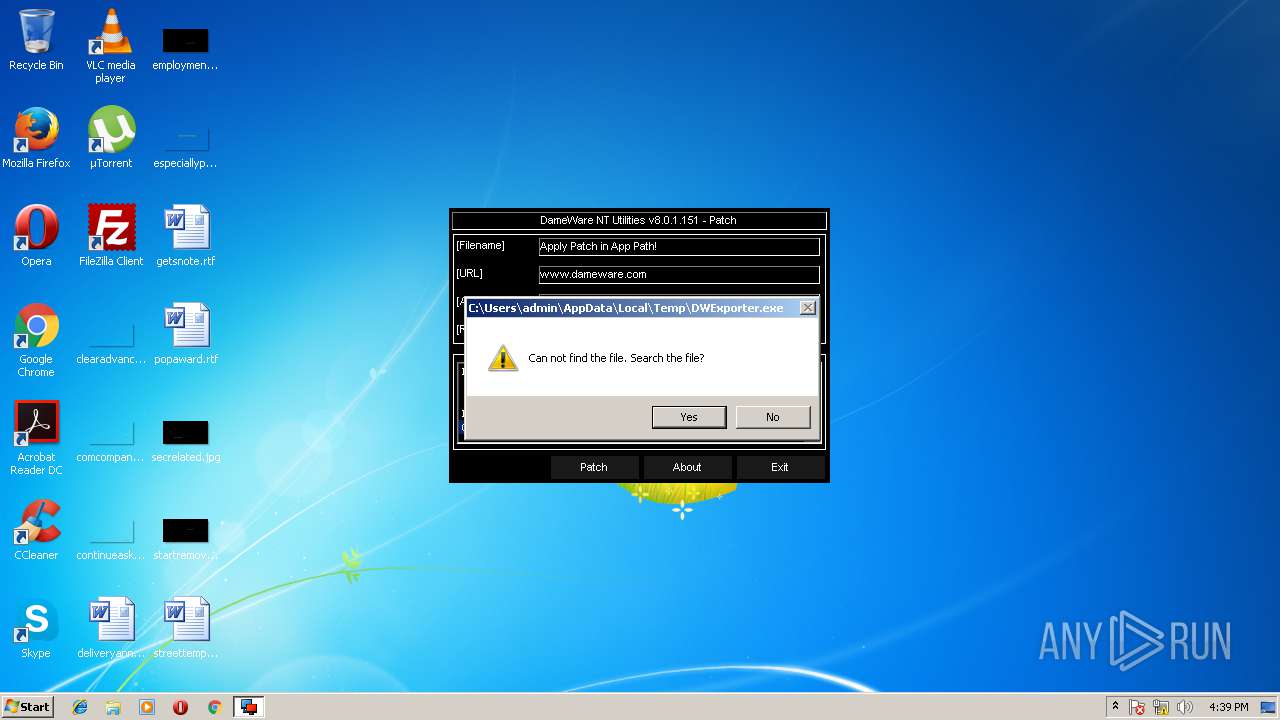Open Recycle Bin desktop icon
Viewport: 1280px width, 720px height.
36,41
